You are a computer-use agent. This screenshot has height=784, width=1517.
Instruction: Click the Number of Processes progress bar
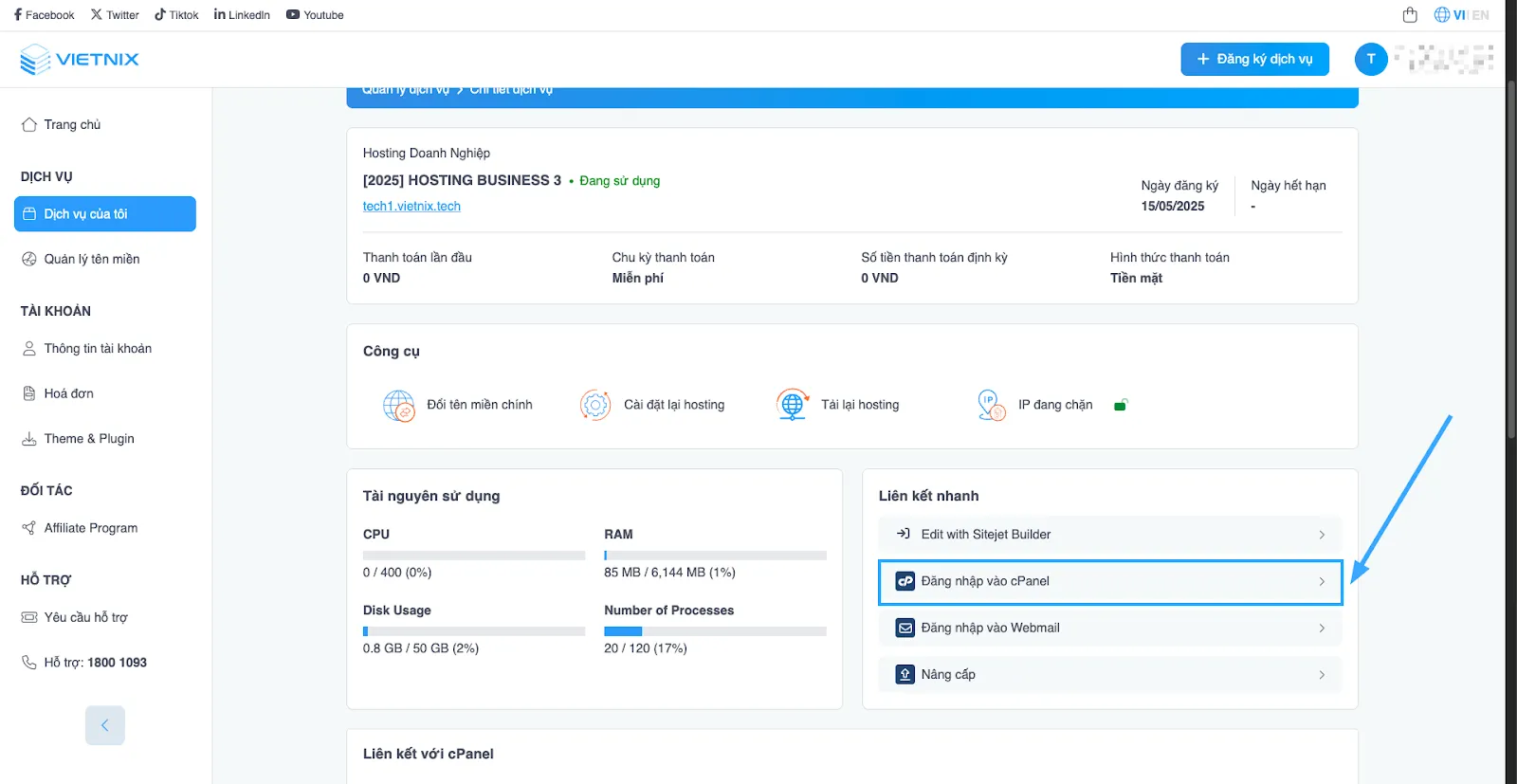click(x=715, y=631)
